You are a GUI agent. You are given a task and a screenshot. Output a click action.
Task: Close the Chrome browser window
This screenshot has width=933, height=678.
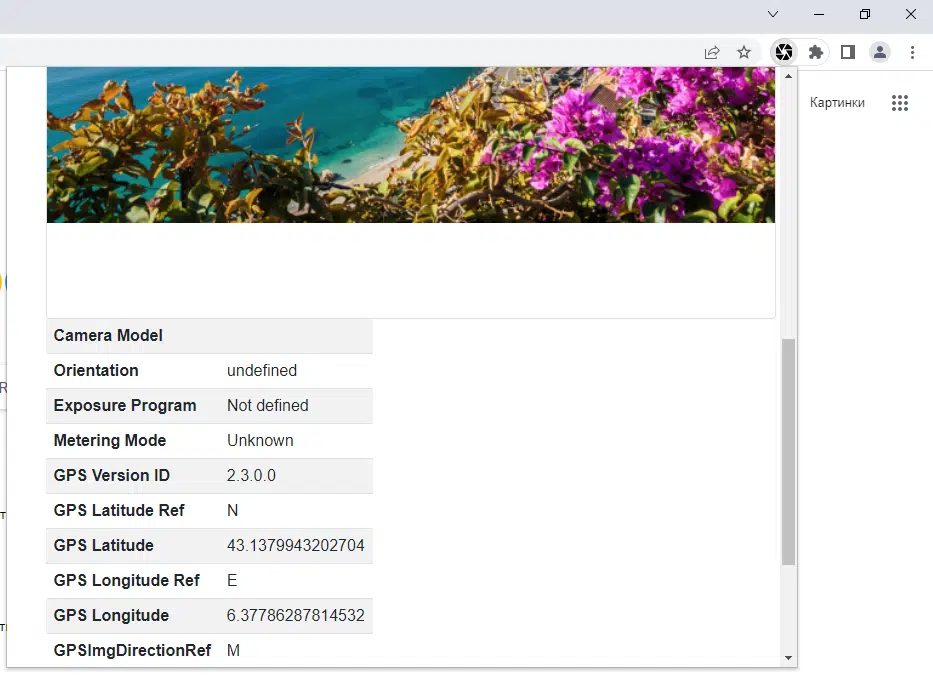(x=910, y=14)
